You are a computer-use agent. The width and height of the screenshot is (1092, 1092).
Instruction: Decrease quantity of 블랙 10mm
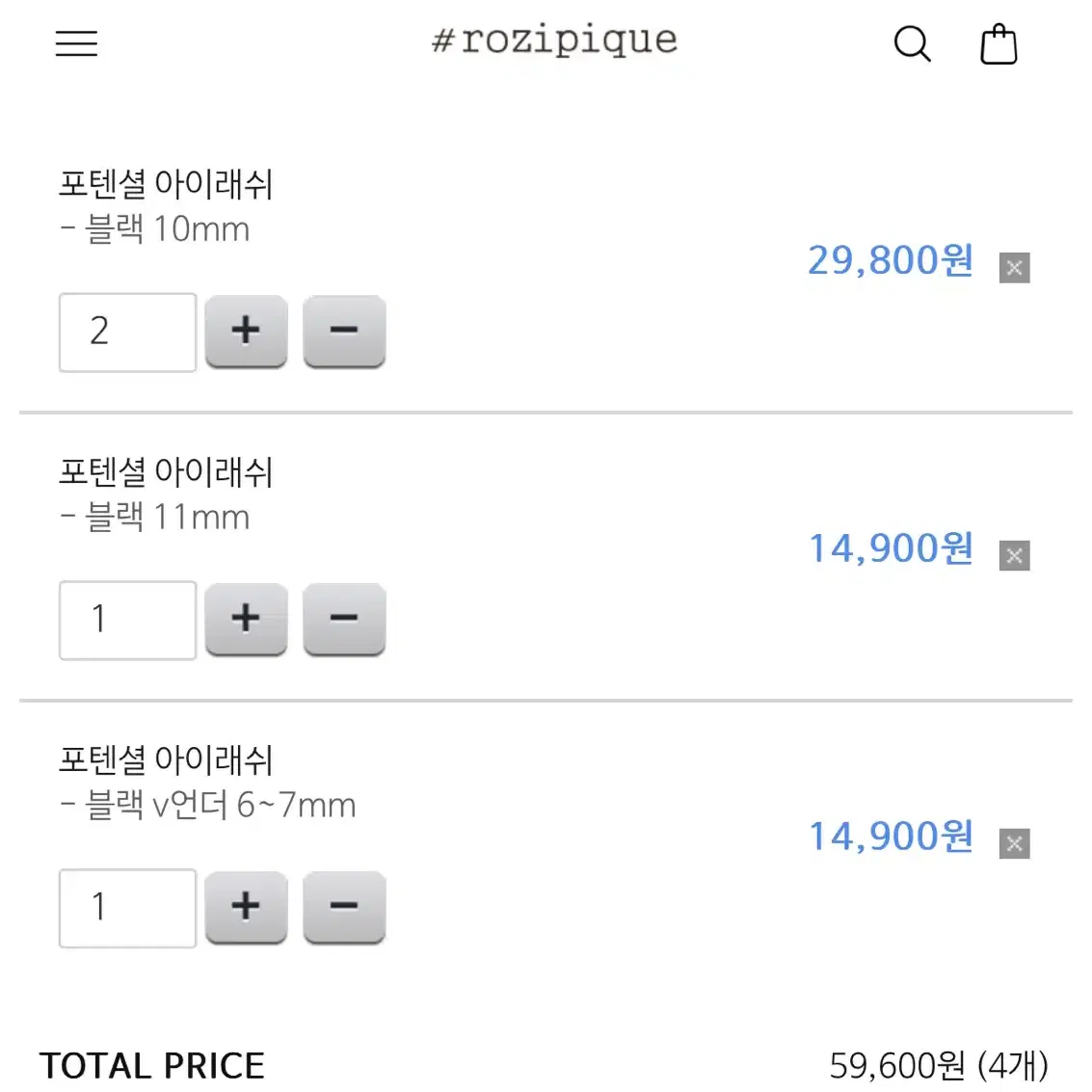coord(344,331)
